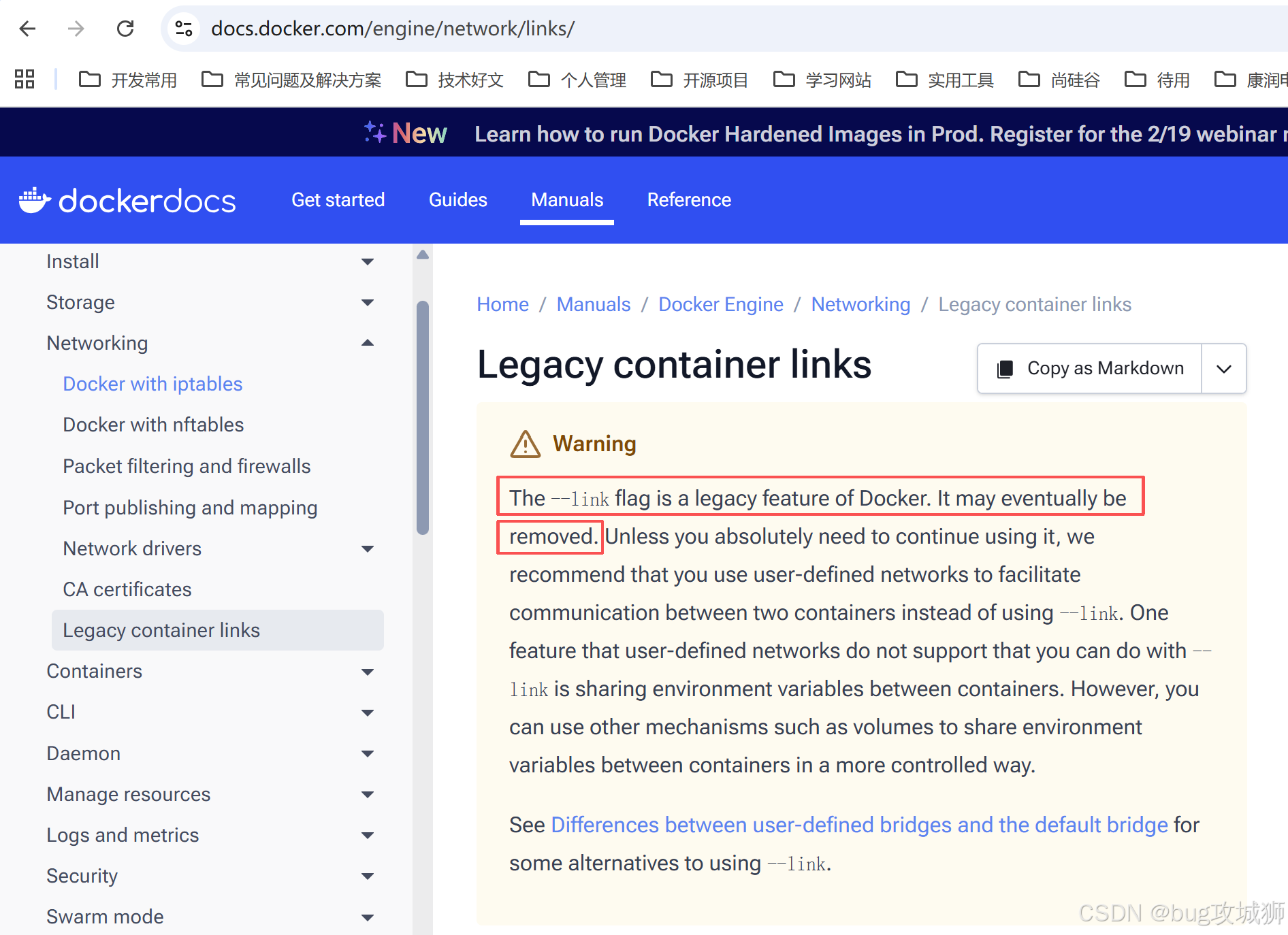Open the 学习网站 bookmark folder
Image resolution: width=1288 pixels, height=935 pixels.
coord(822,80)
